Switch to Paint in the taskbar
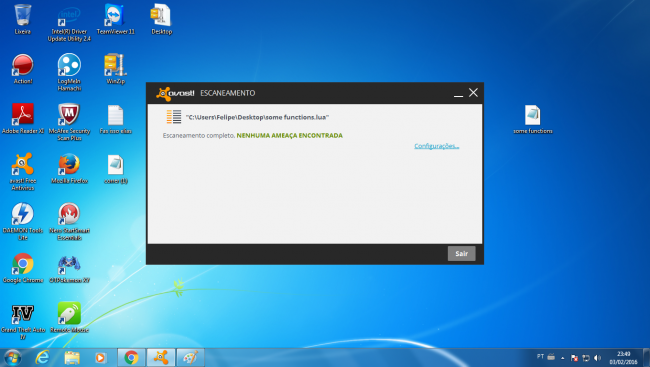 point(190,357)
